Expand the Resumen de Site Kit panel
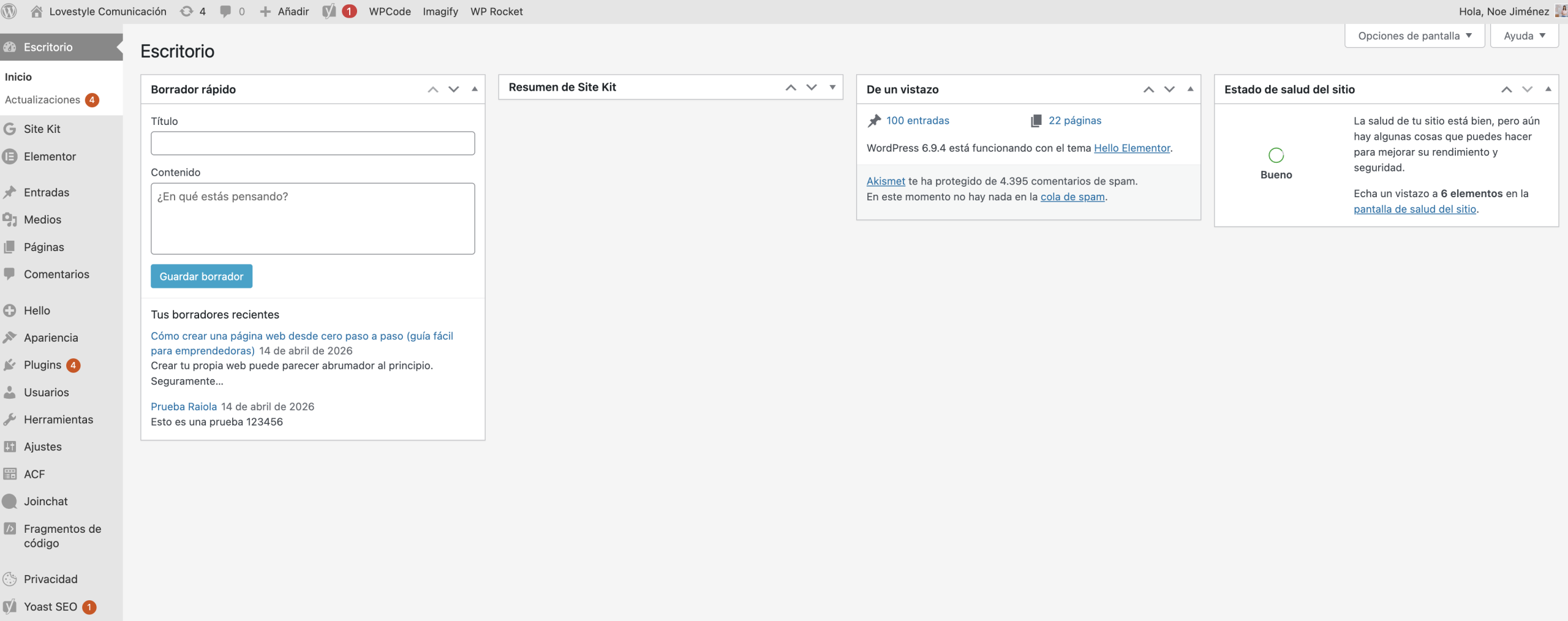This screenshot has height=621, width=1568. click(832, 88)
